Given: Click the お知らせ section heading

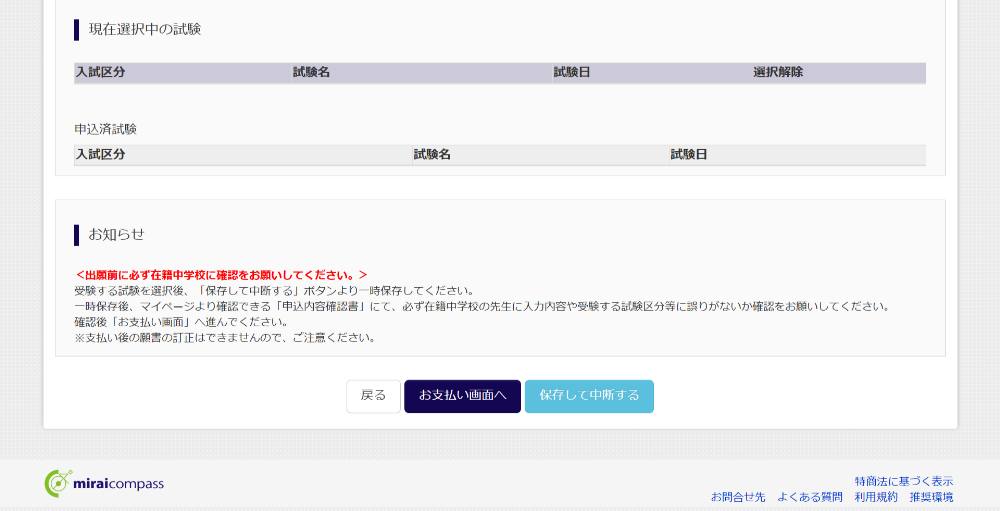Looking at the screenshot, I should (116, 234).
